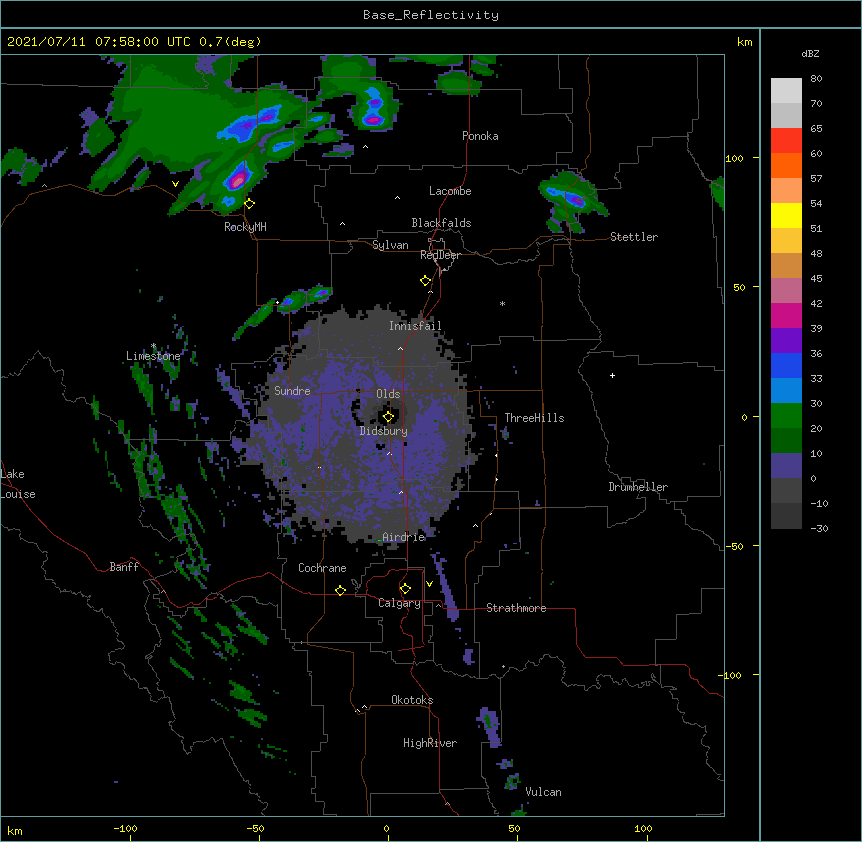Pick the purple 36-39 dBZ legend swatch
The width and height of the screenshot is (862, 842).
tap(786, 341)
